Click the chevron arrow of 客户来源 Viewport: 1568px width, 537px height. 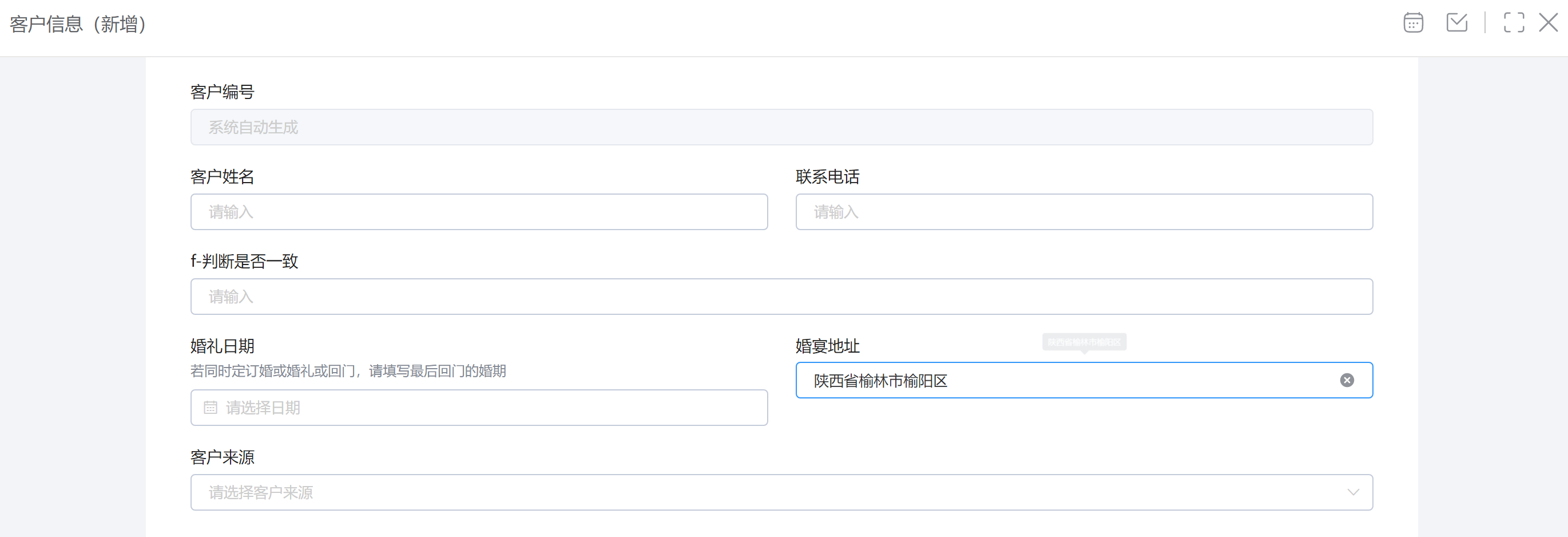coord(1352,492)
